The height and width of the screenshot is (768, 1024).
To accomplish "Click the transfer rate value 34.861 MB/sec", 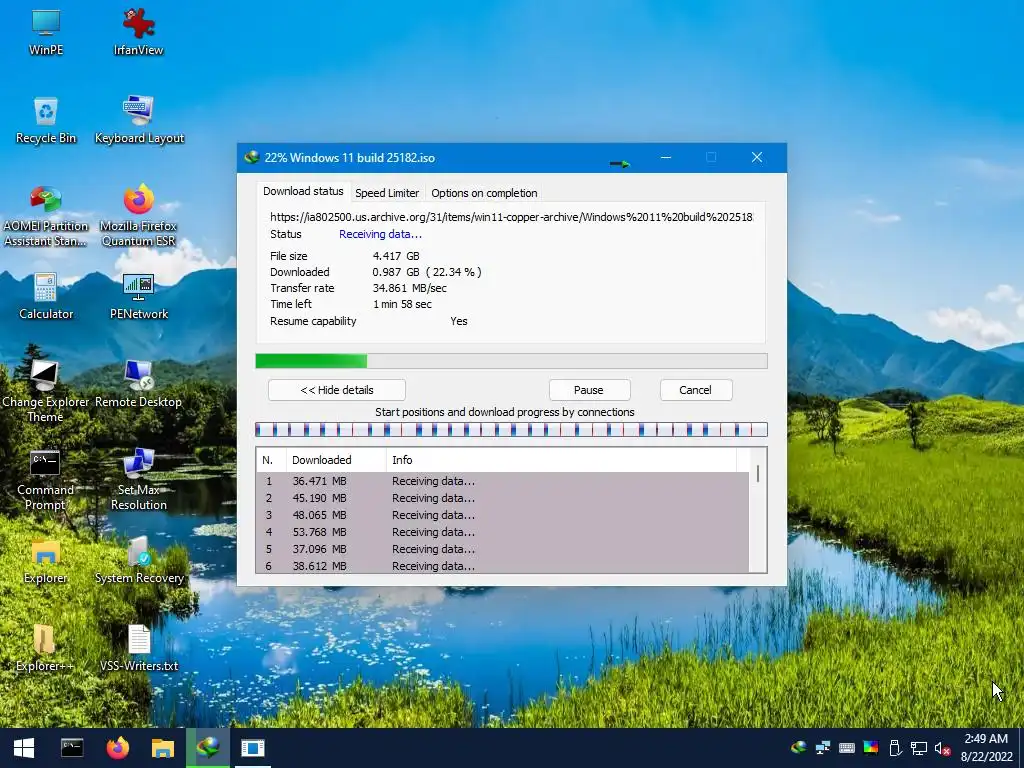I will (409, 288).
